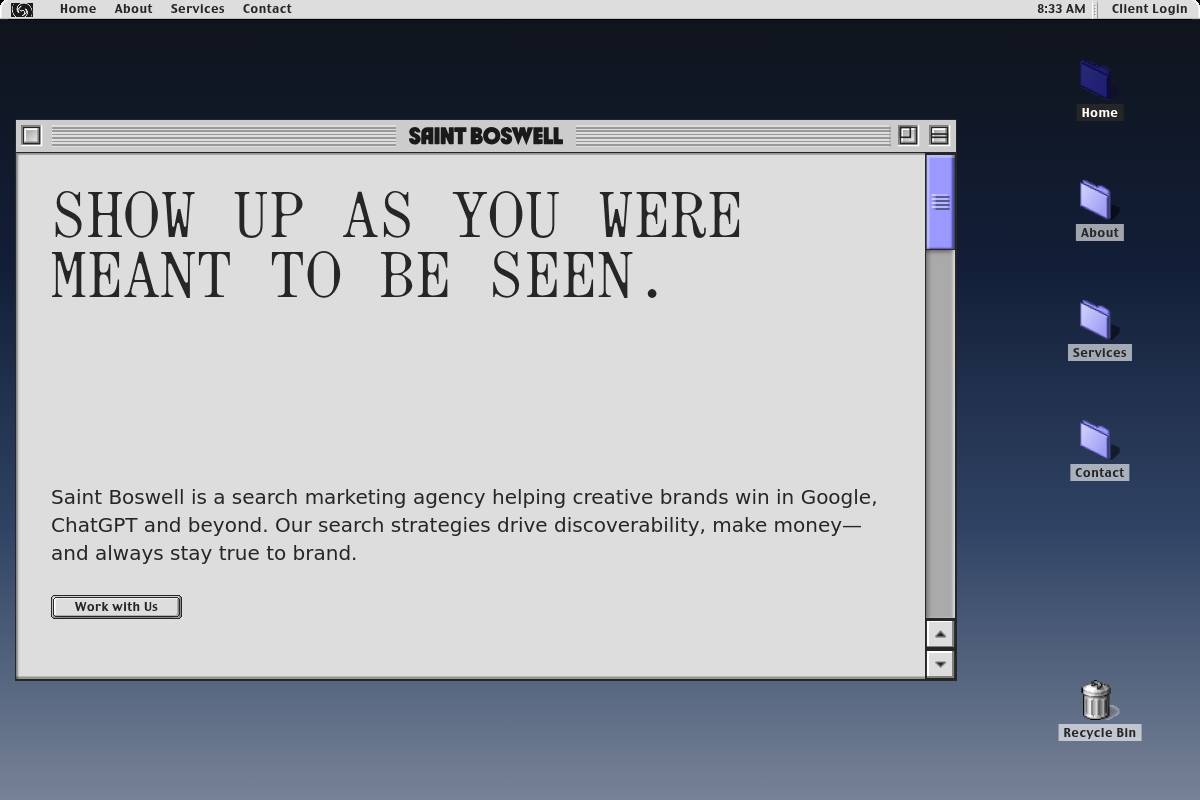
Task: Click the Saint Boswell window close box
Action: click(x=31, y=135)
